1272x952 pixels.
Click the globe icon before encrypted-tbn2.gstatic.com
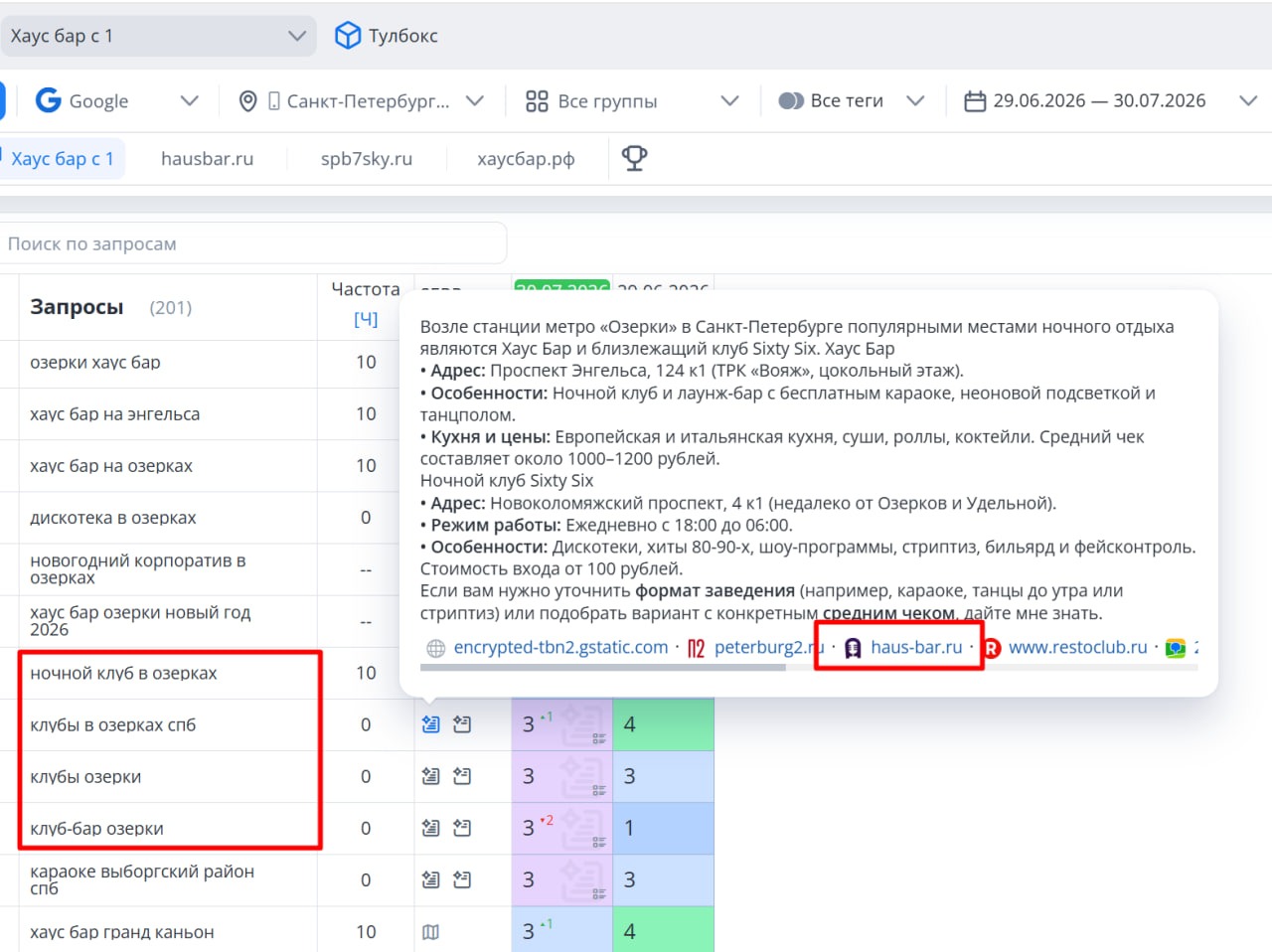[x=435, y=648]
